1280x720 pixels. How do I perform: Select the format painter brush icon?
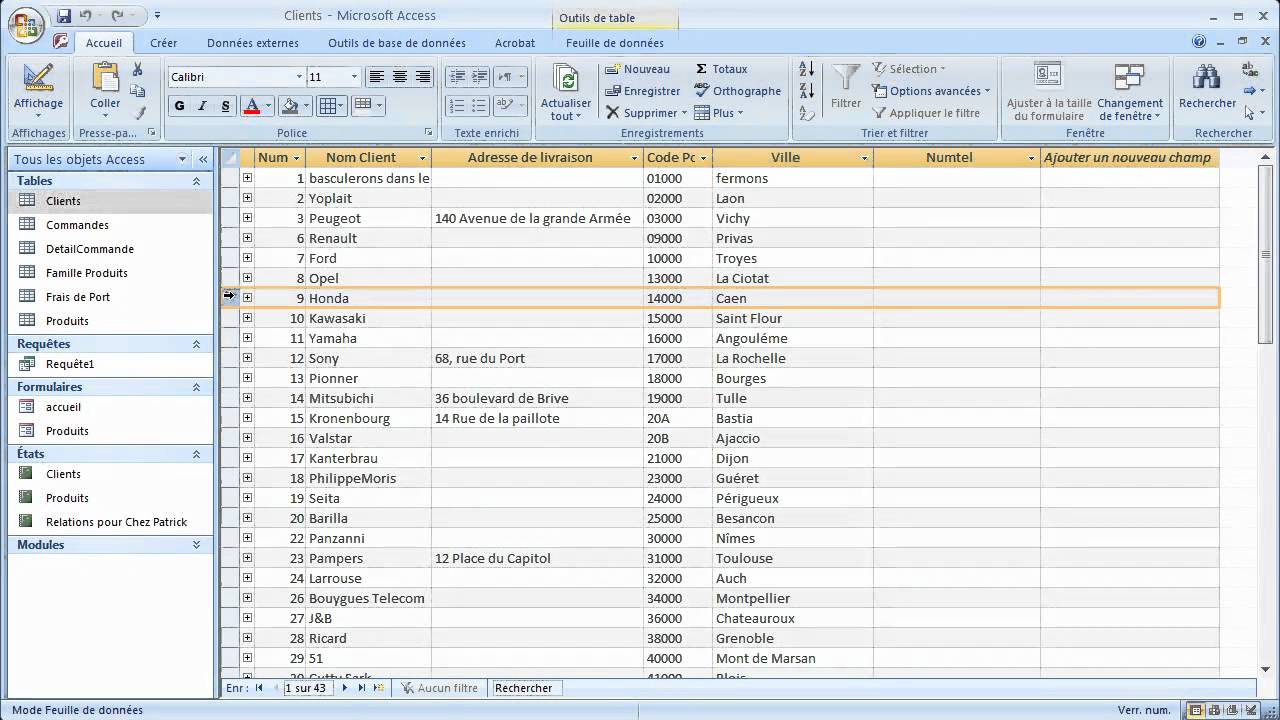coord(140,113)
